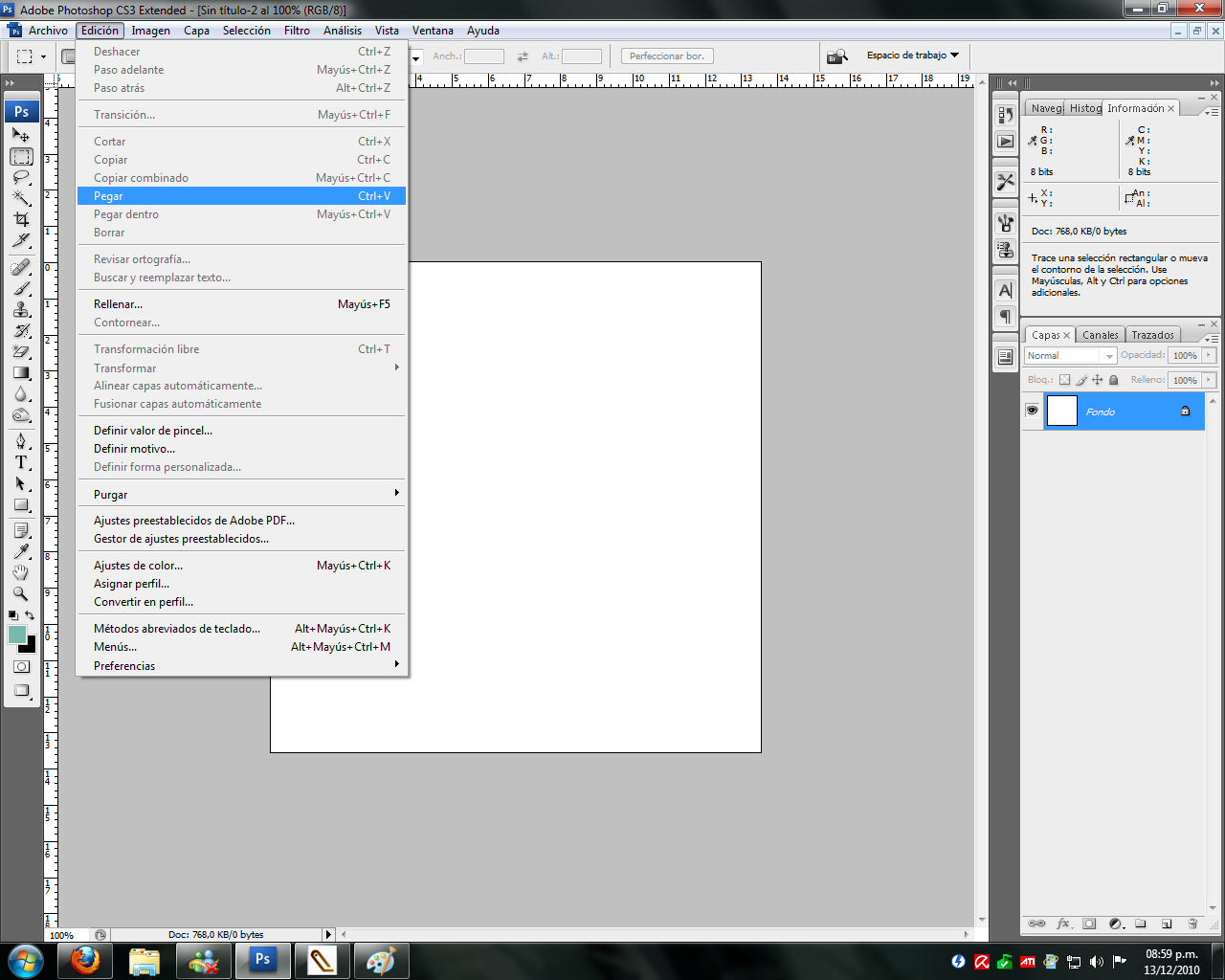The width and height of the screenshot is (1225, 980).
Task: Choose Rellenar from the Edición menu
Action: 241,304
